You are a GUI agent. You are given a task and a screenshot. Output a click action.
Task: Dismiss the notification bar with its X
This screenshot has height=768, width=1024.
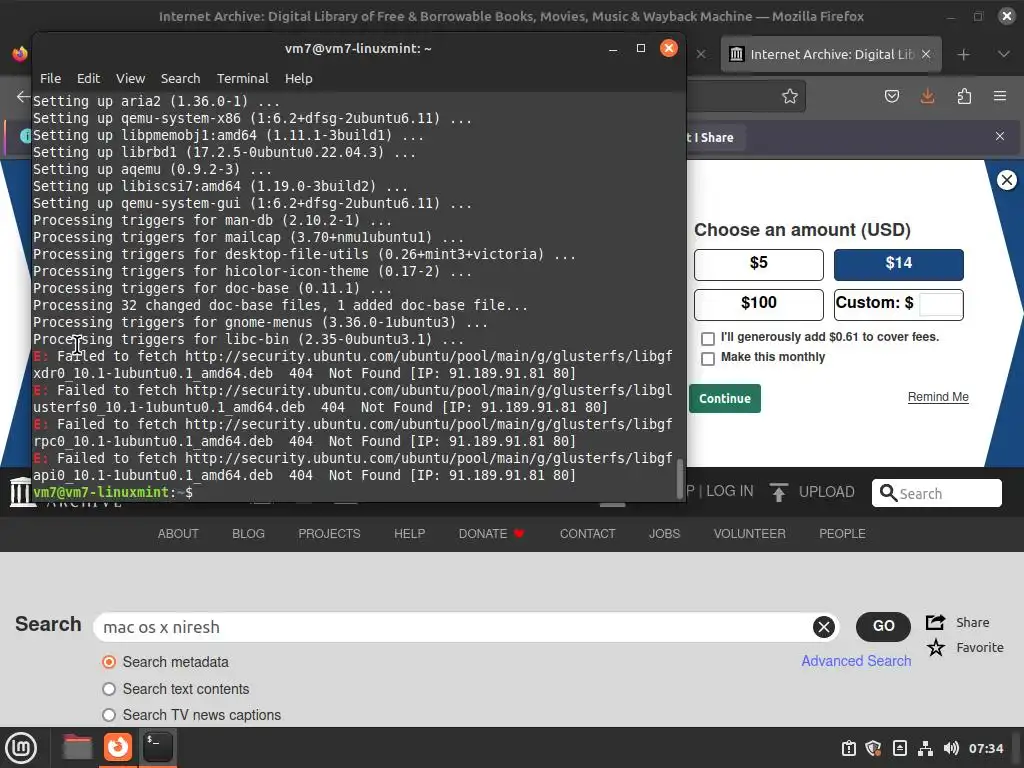pyautogui.click(x=1000, y=136)
